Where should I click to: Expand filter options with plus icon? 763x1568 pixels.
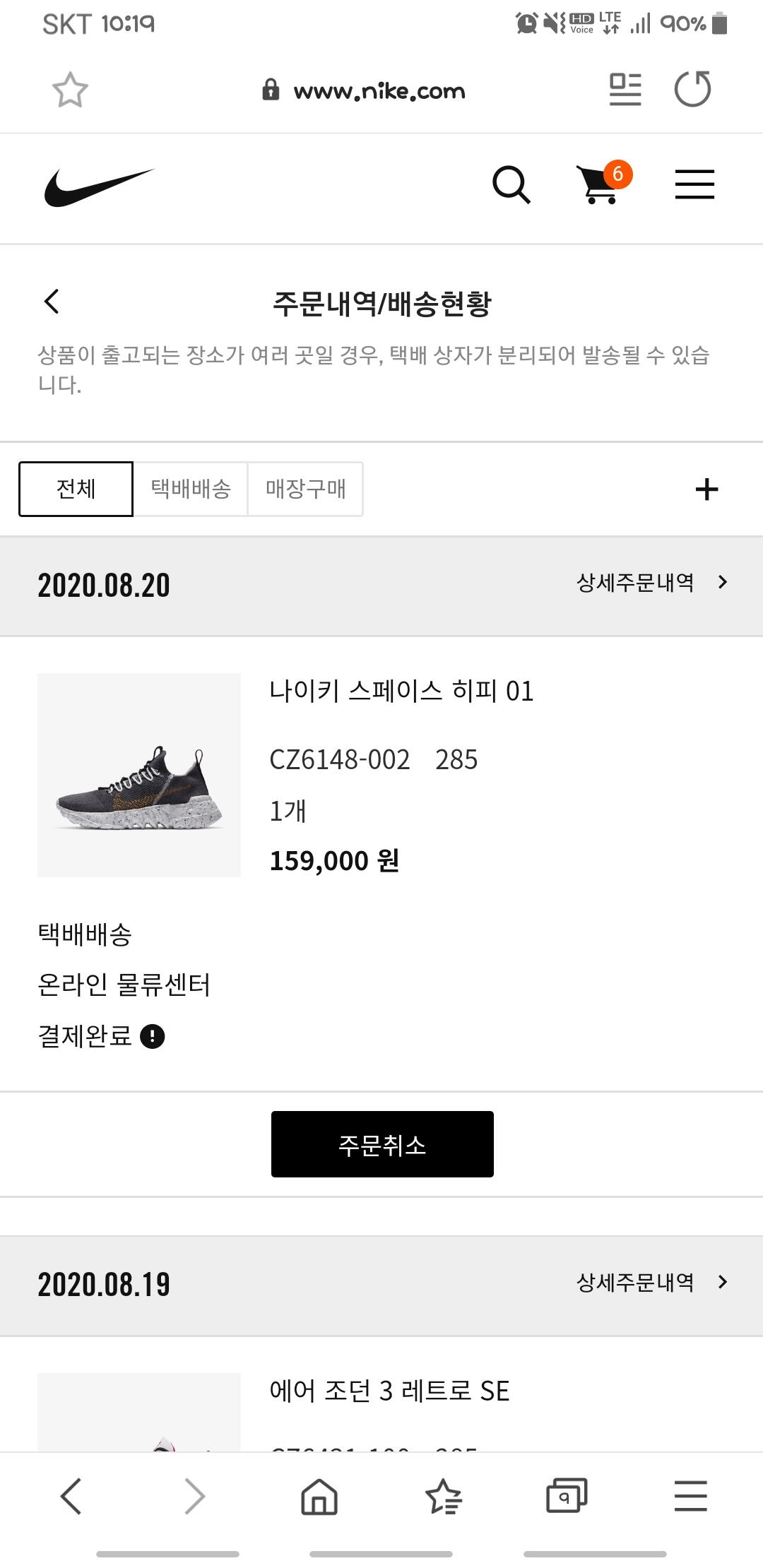(x=706, y=489)
